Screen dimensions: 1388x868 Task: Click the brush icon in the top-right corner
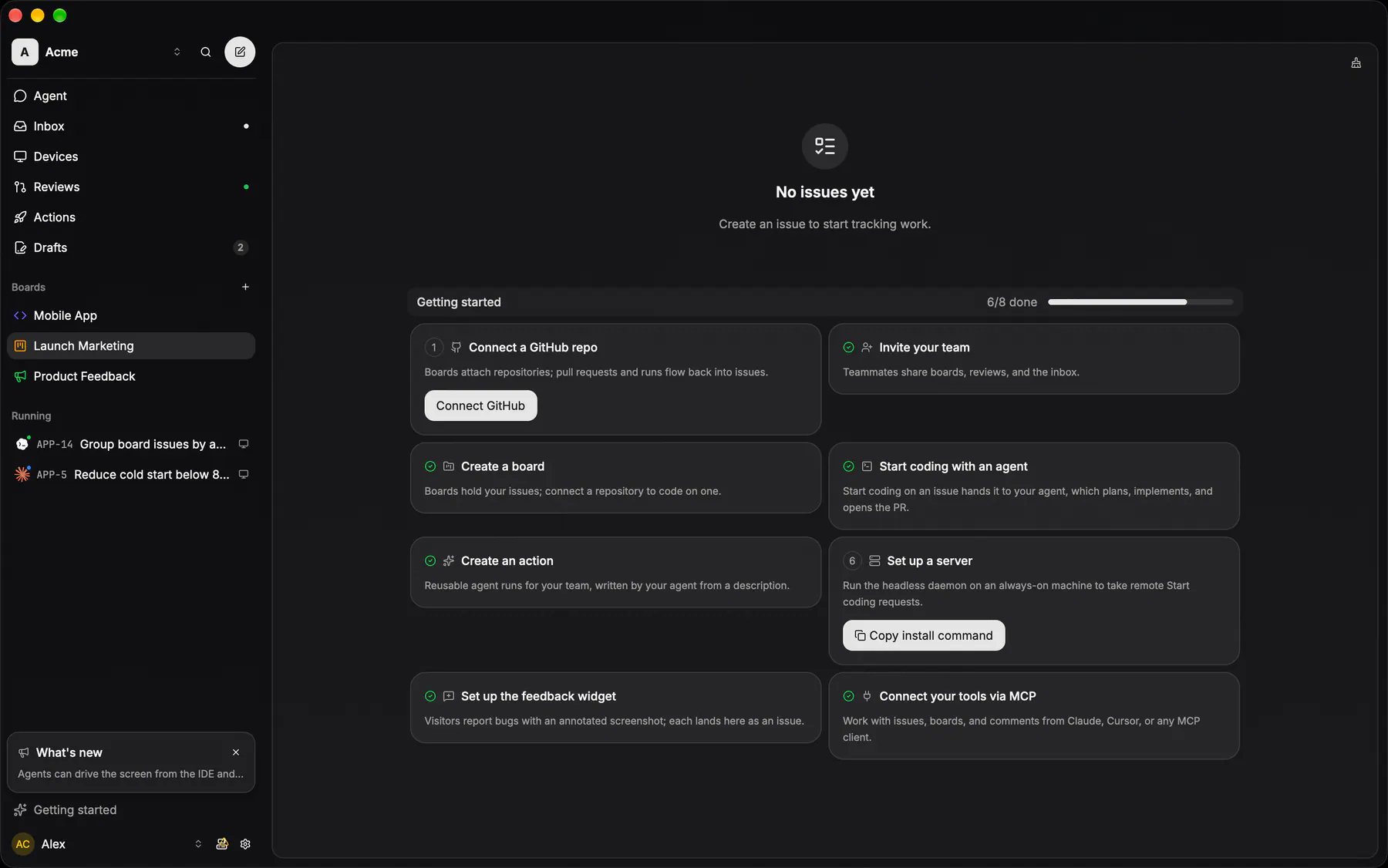[x=1356, y=63]
